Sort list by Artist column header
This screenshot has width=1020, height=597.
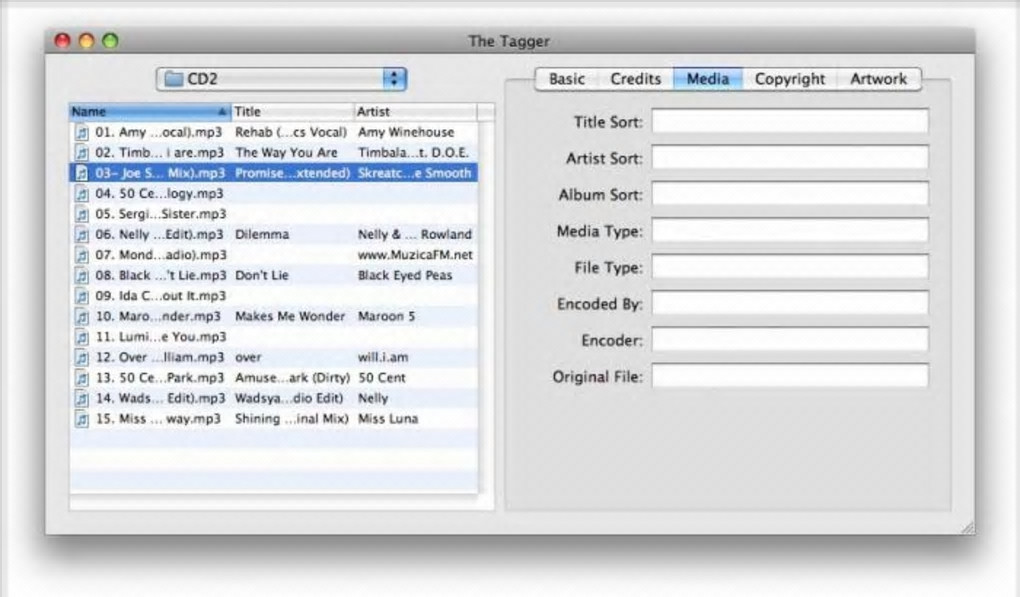[416, 112]
